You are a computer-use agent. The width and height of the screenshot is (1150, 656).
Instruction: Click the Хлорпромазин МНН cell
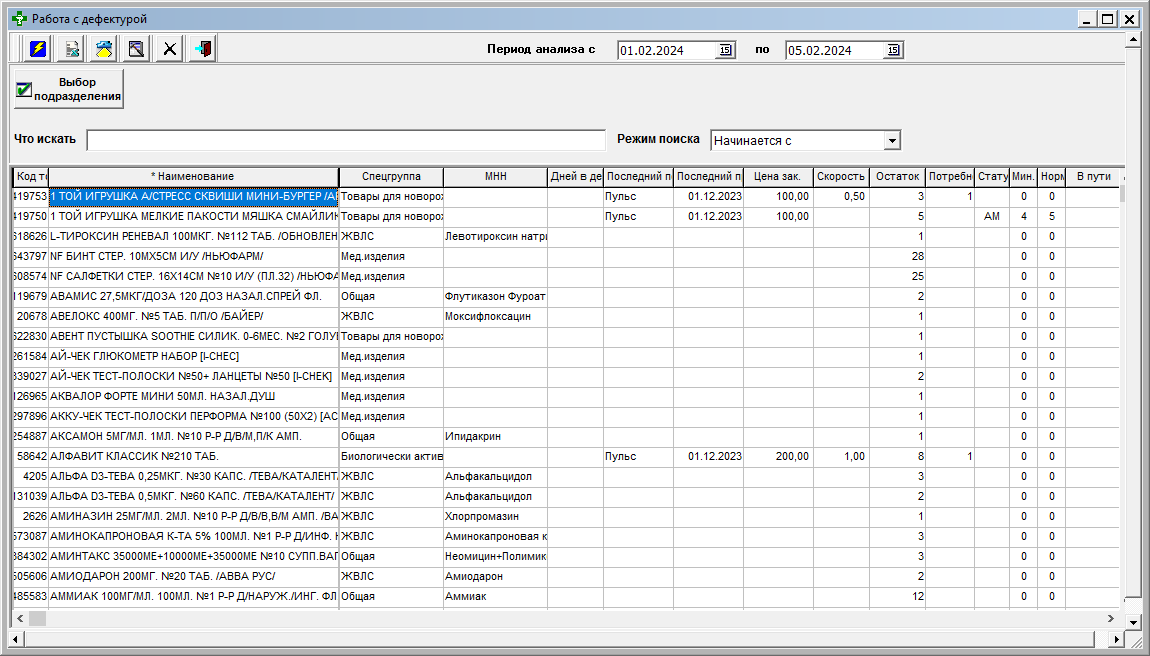click(495, 517)
